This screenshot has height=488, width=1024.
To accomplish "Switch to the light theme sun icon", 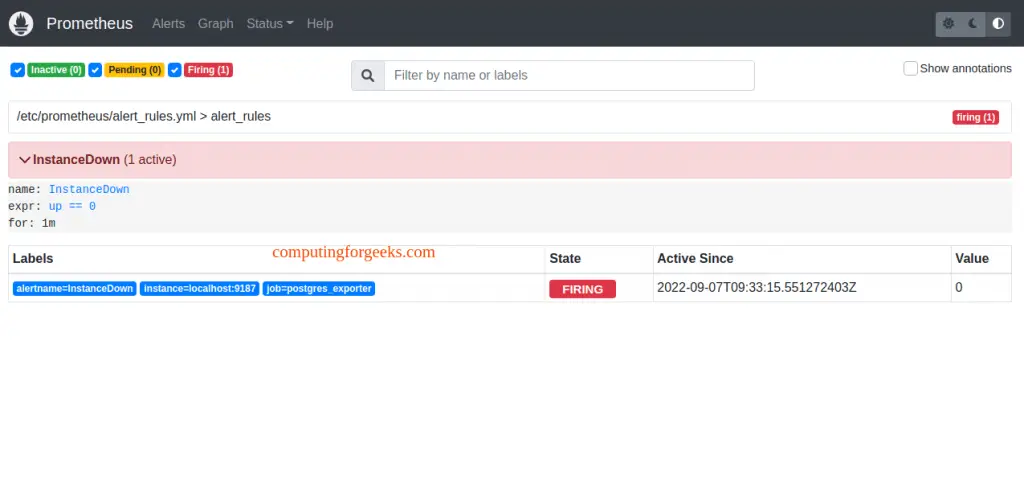I will pyautogui.click(x=948, y=24).
